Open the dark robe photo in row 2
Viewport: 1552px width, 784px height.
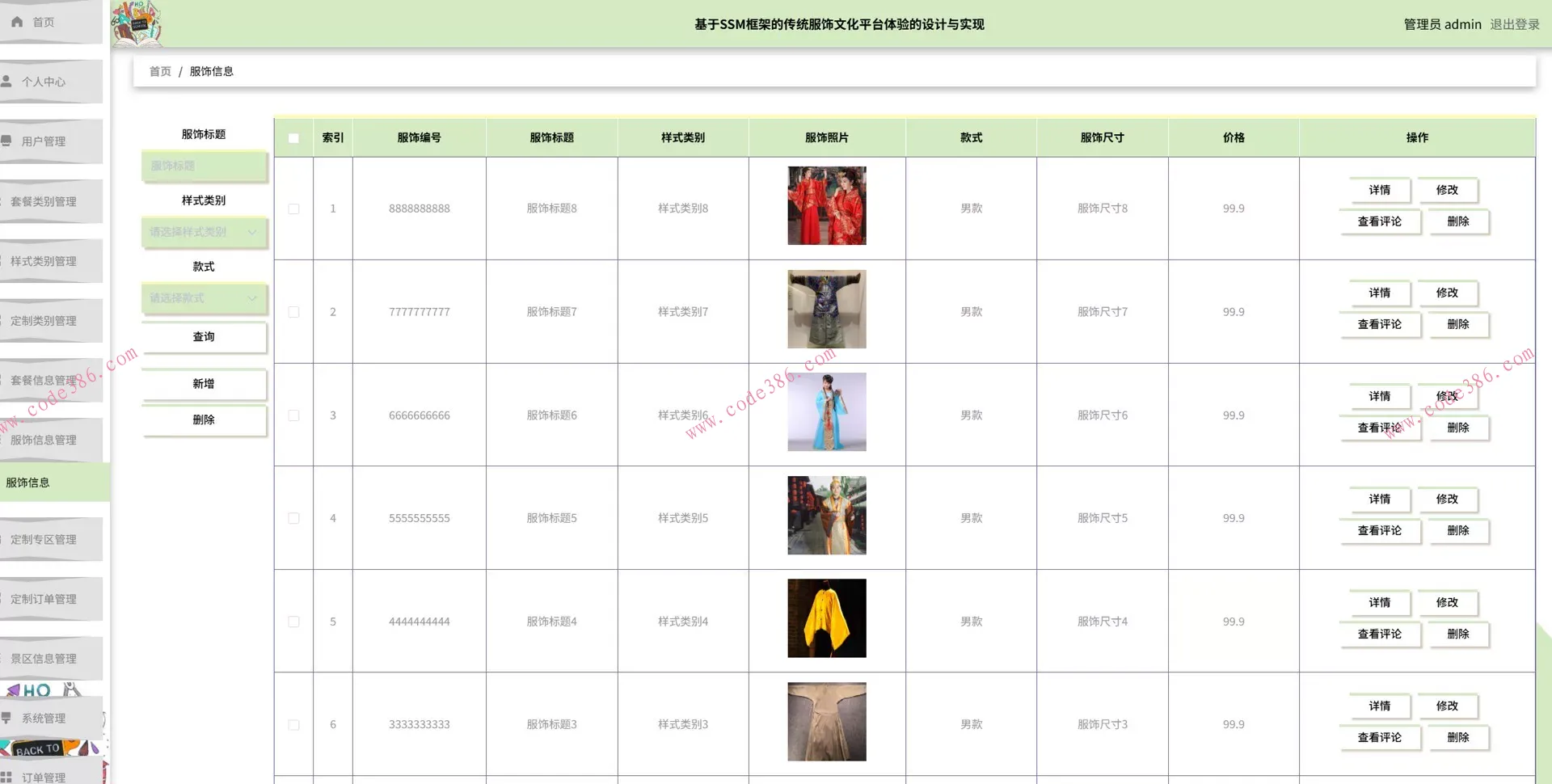827,309
